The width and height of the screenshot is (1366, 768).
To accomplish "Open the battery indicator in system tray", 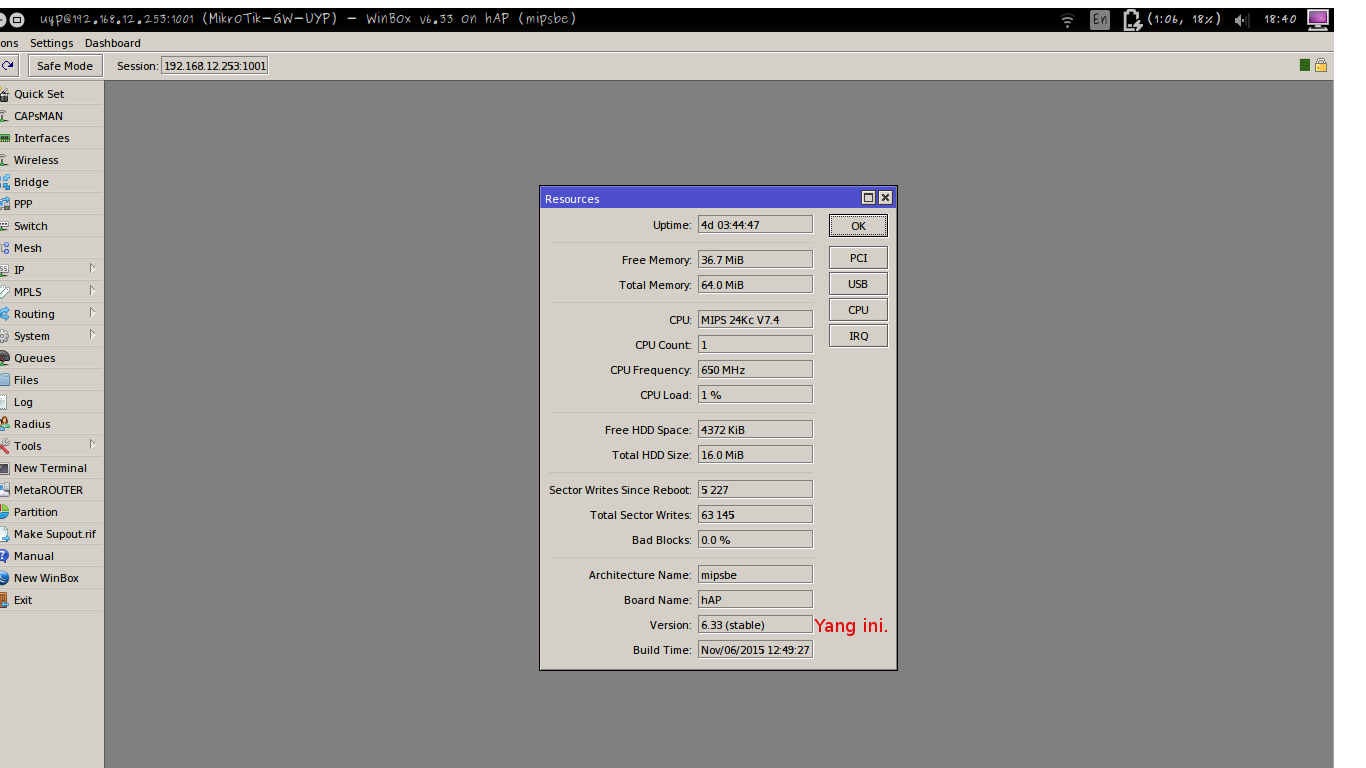I will point(1173,19).
